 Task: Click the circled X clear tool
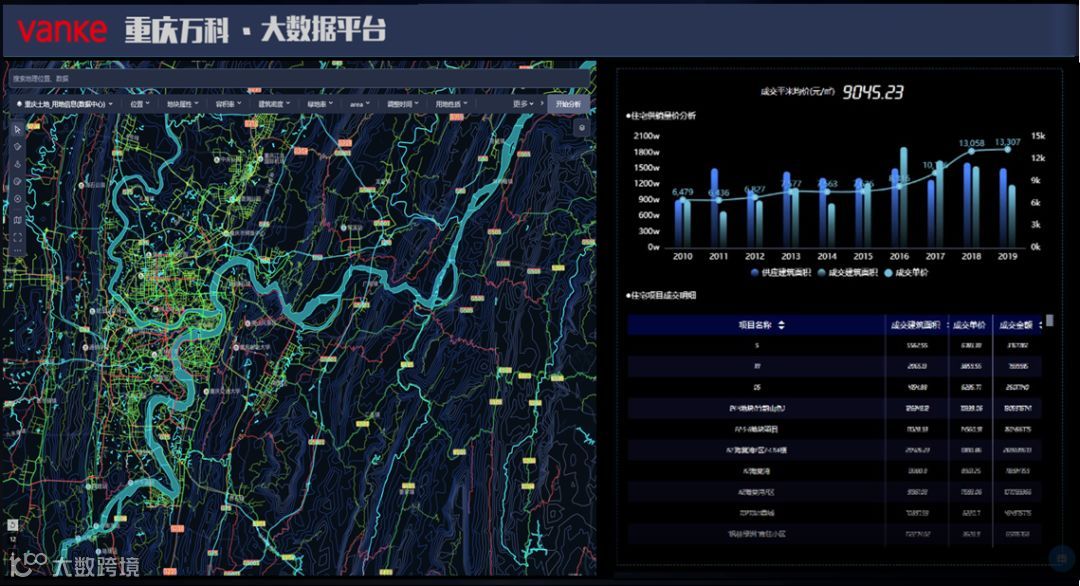pyautogui.click(x=18, y=199)
